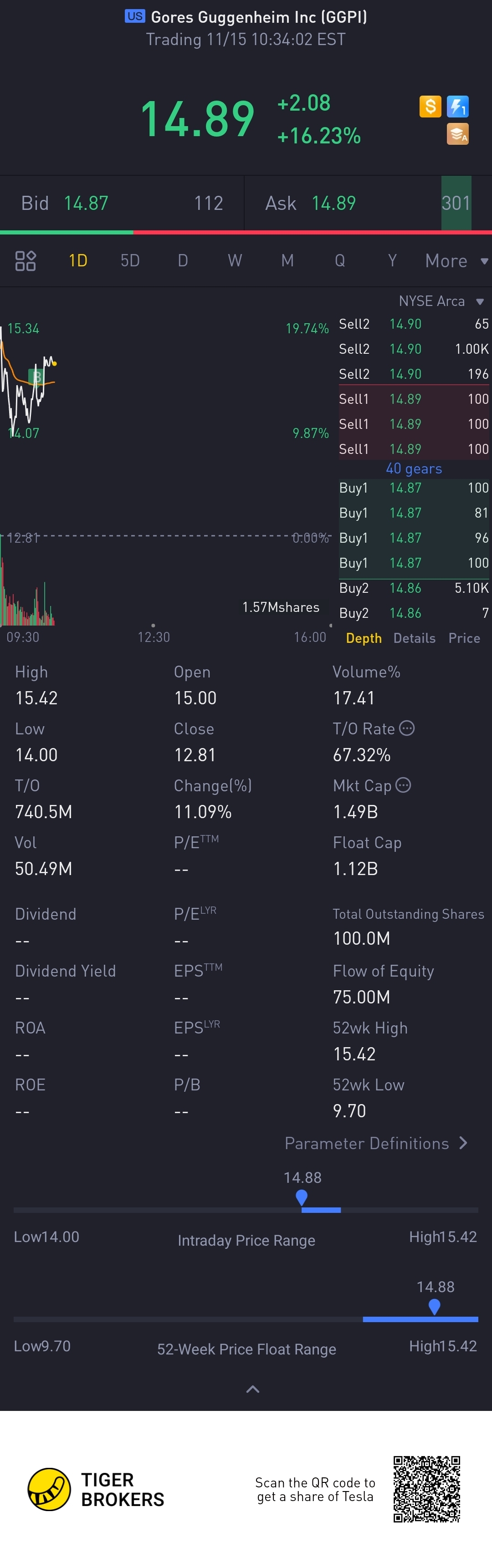
Task: Tap the 1.57Mshares volume label
Action: (281, 607)
